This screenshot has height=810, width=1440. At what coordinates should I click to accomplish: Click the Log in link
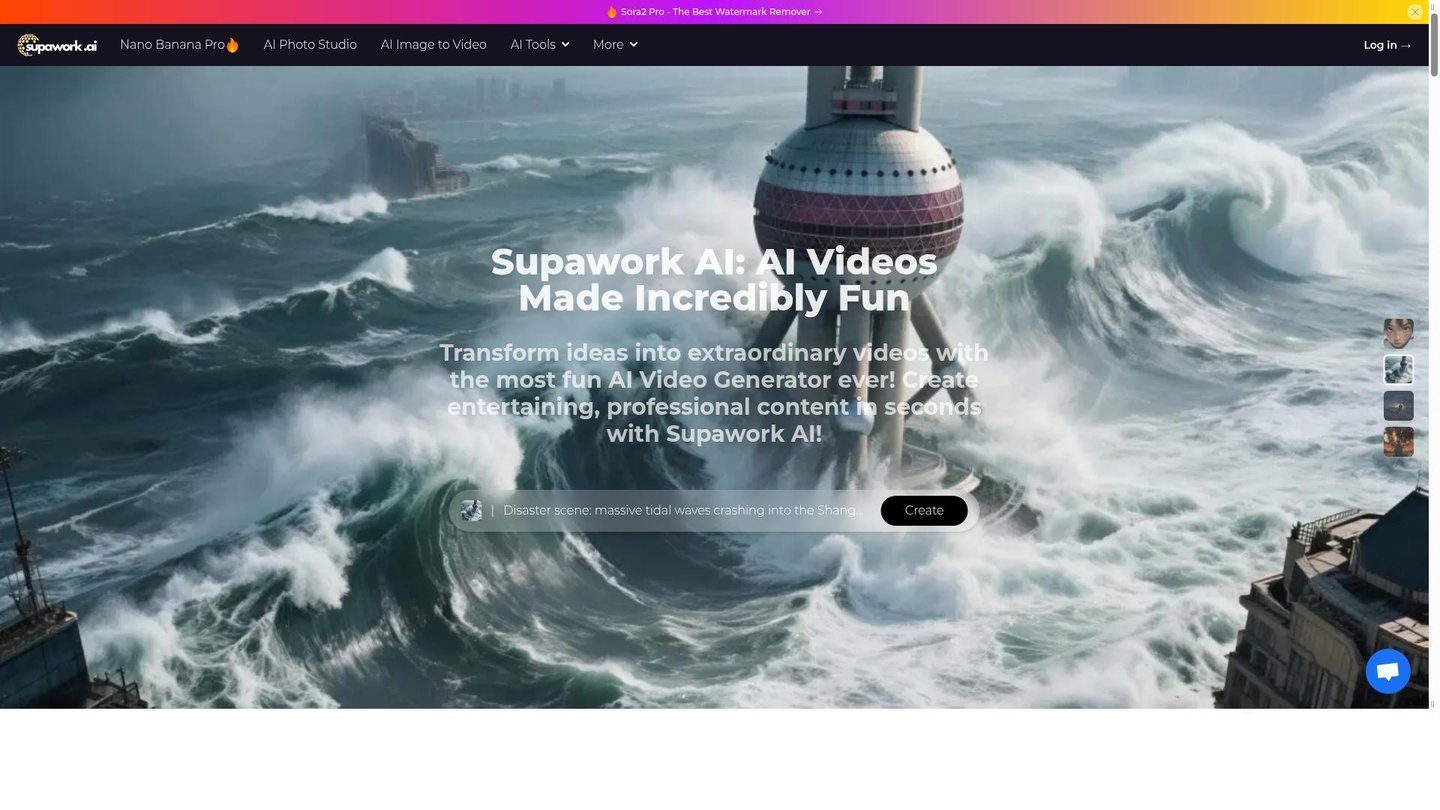pos(1387,45)
